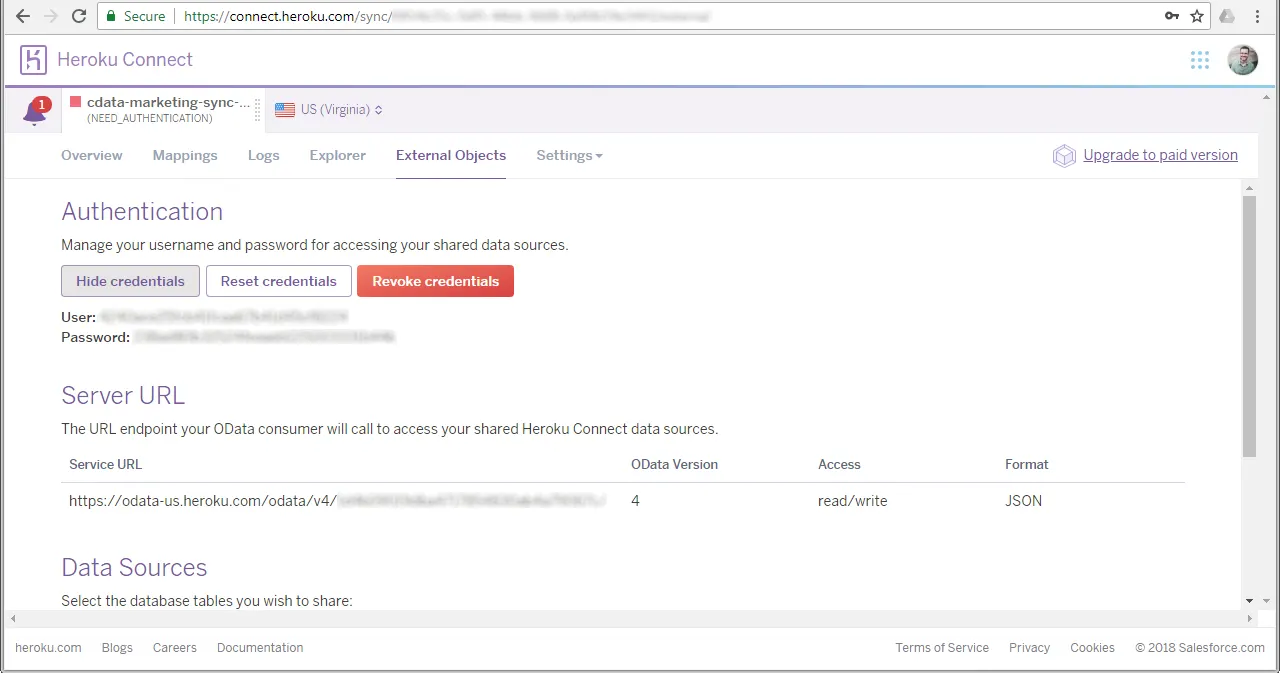This screenshot has height=673, width=1280.
Task: Select the External Objects tab
Action: [451, 156]
